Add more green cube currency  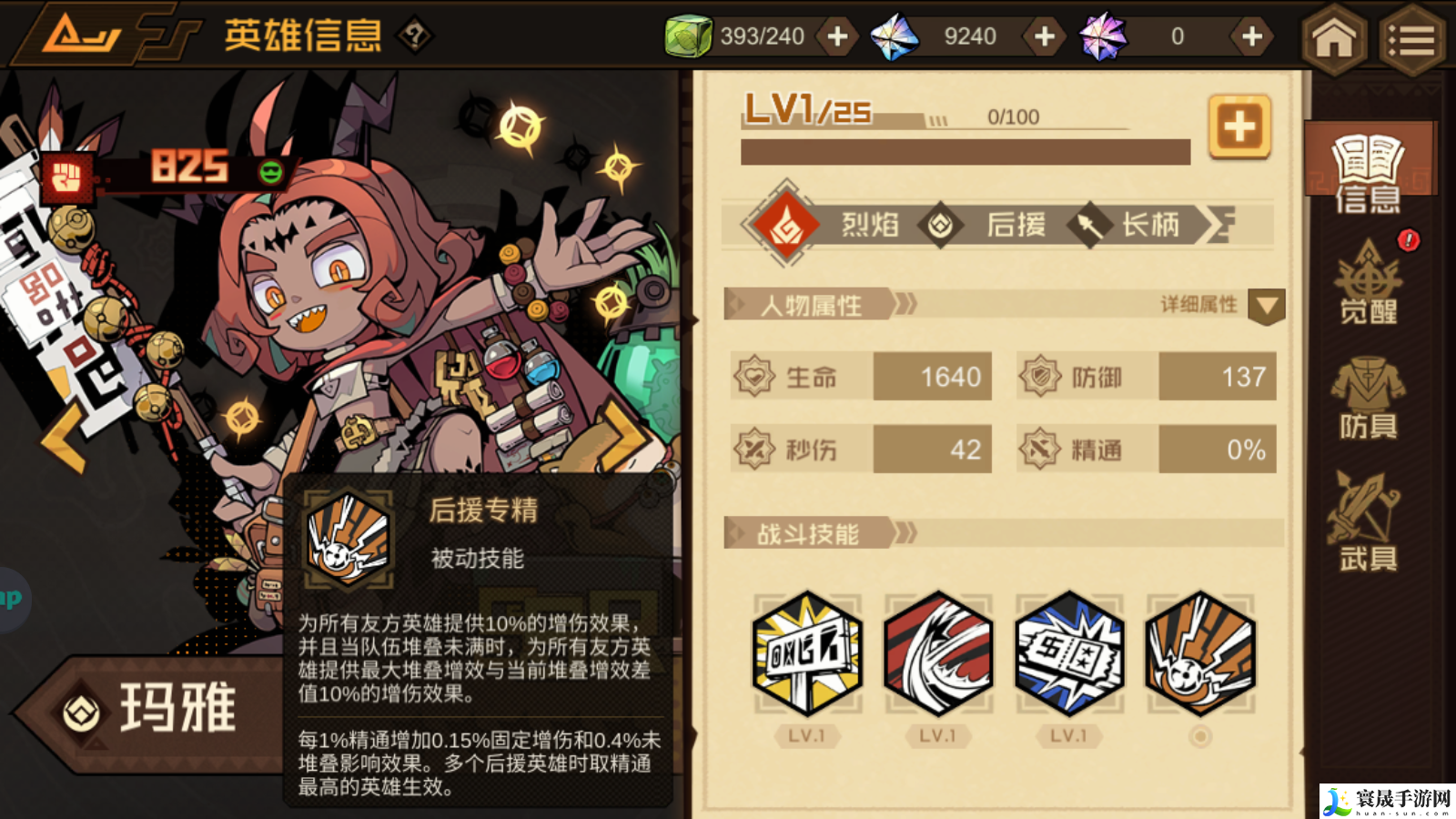837,36
